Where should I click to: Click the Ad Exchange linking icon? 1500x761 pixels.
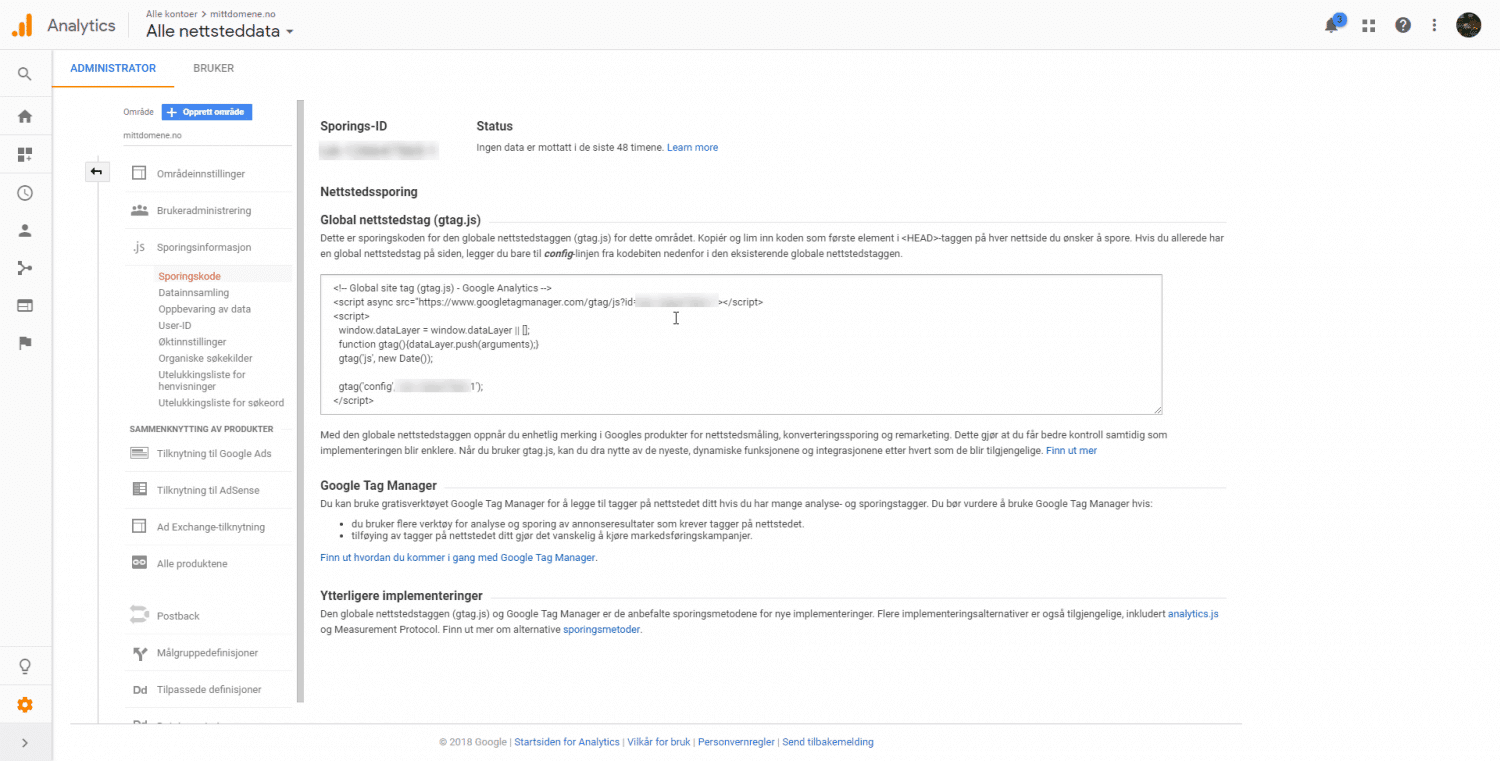[139, 527]
